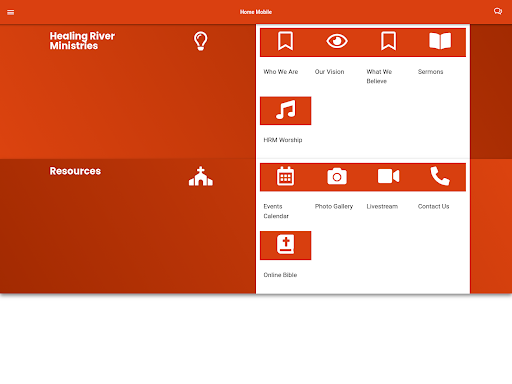Viewport: 512px width, 384px height.
Task: Select the Livestream label
Action: pos(382,206)
